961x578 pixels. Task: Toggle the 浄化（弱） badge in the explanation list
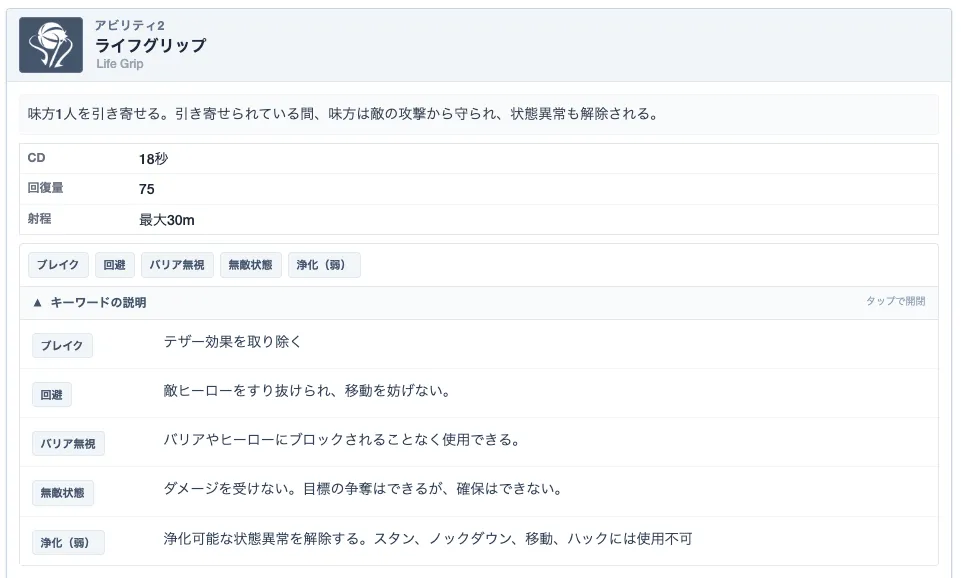point(66,542)
